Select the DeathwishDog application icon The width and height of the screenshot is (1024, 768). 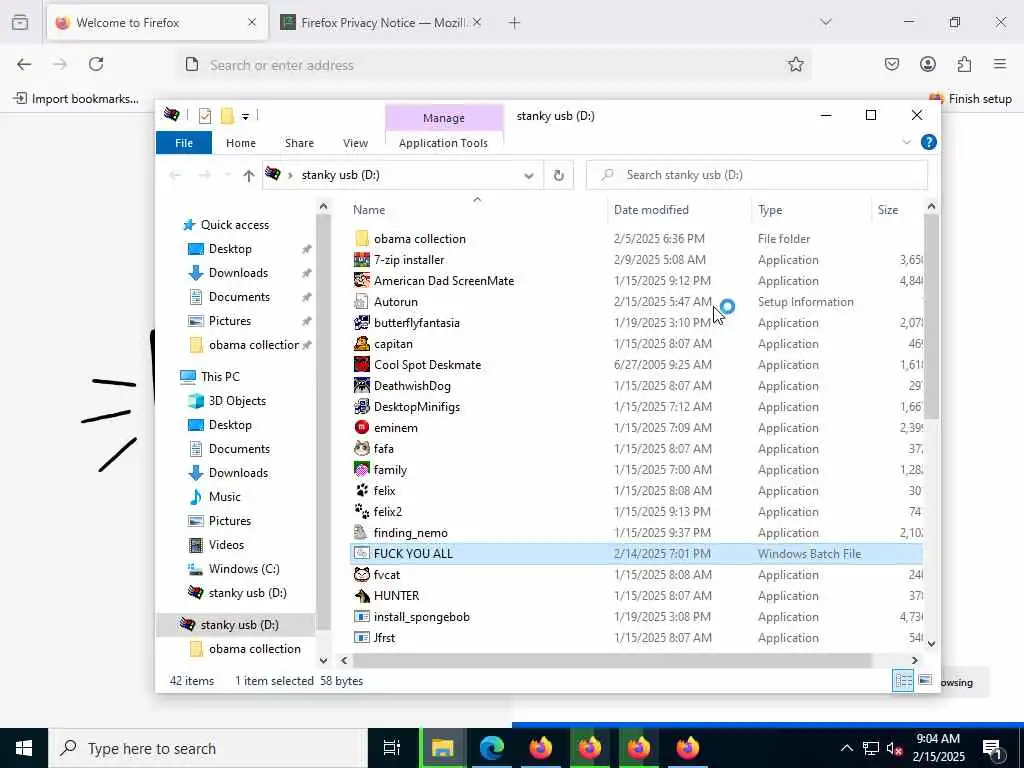pyautogui.click(x=362, y=385)
